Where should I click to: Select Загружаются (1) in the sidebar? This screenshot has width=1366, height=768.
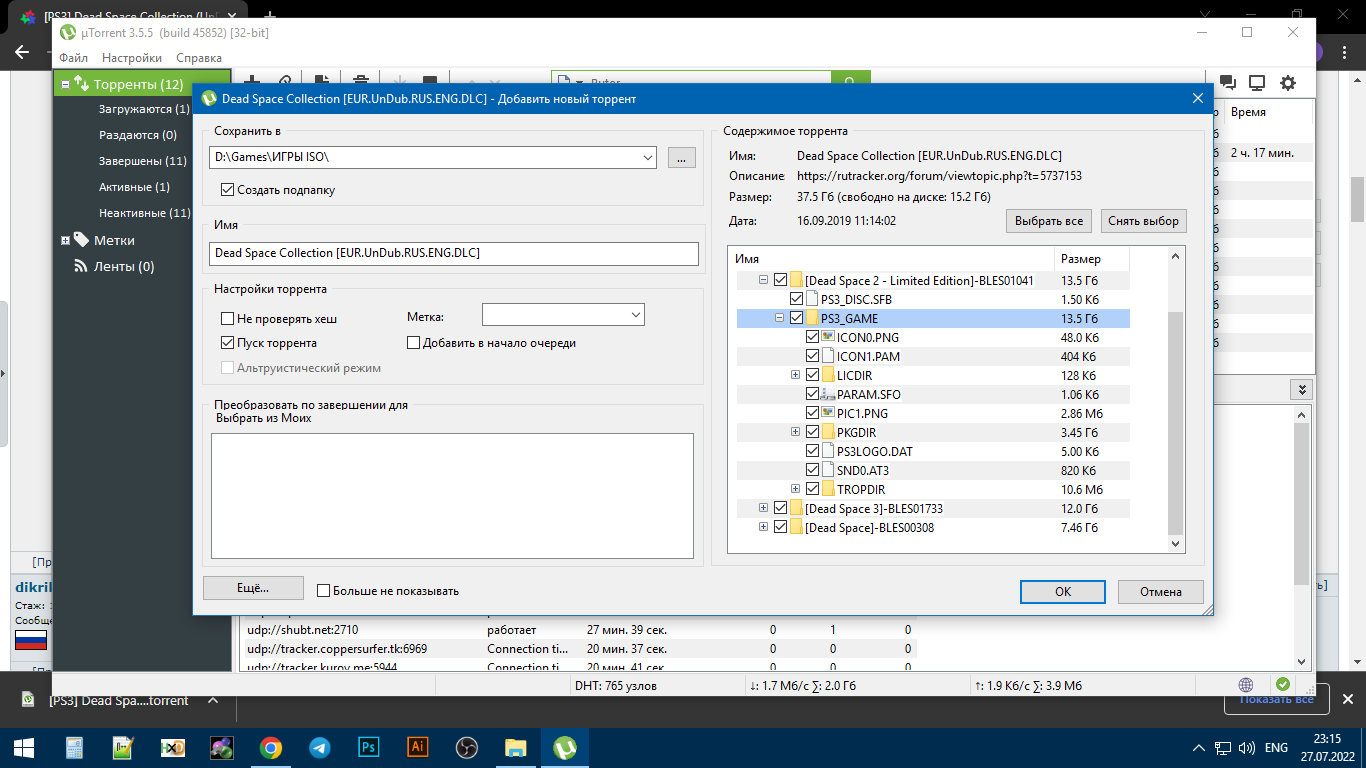click(x=144, y=109)
